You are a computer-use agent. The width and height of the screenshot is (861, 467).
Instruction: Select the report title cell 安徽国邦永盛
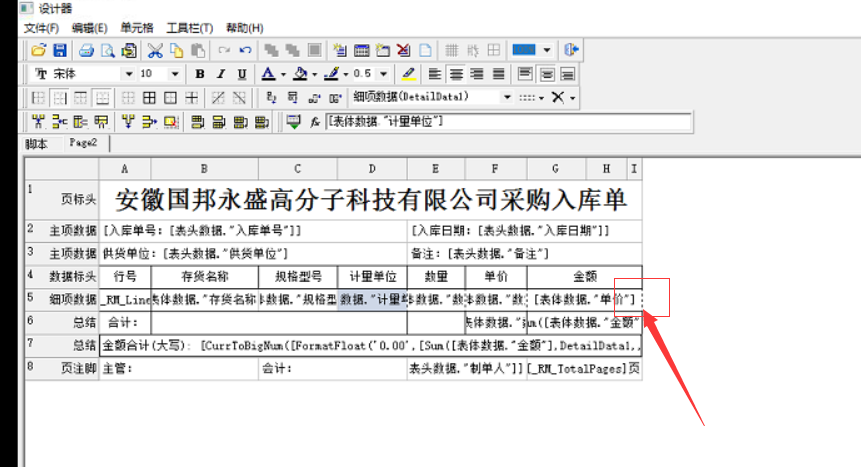371,199
